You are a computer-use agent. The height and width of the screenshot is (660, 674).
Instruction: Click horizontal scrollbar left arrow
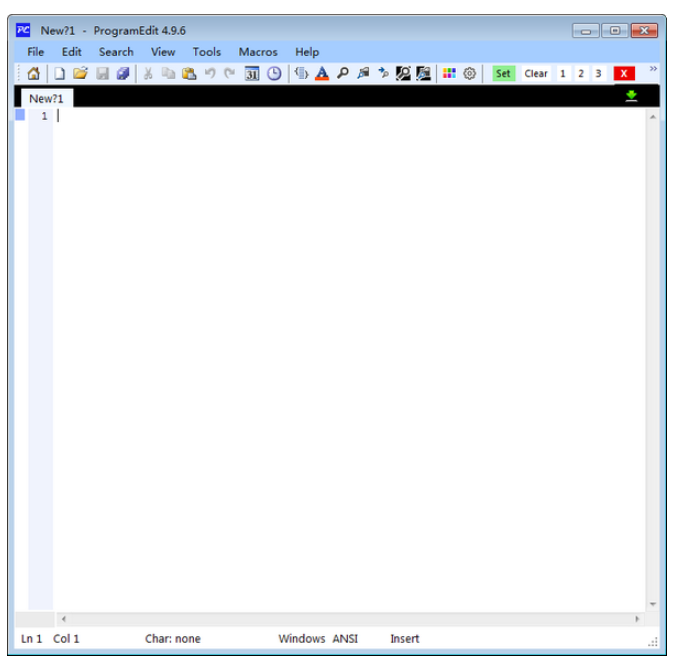(64, 619)
